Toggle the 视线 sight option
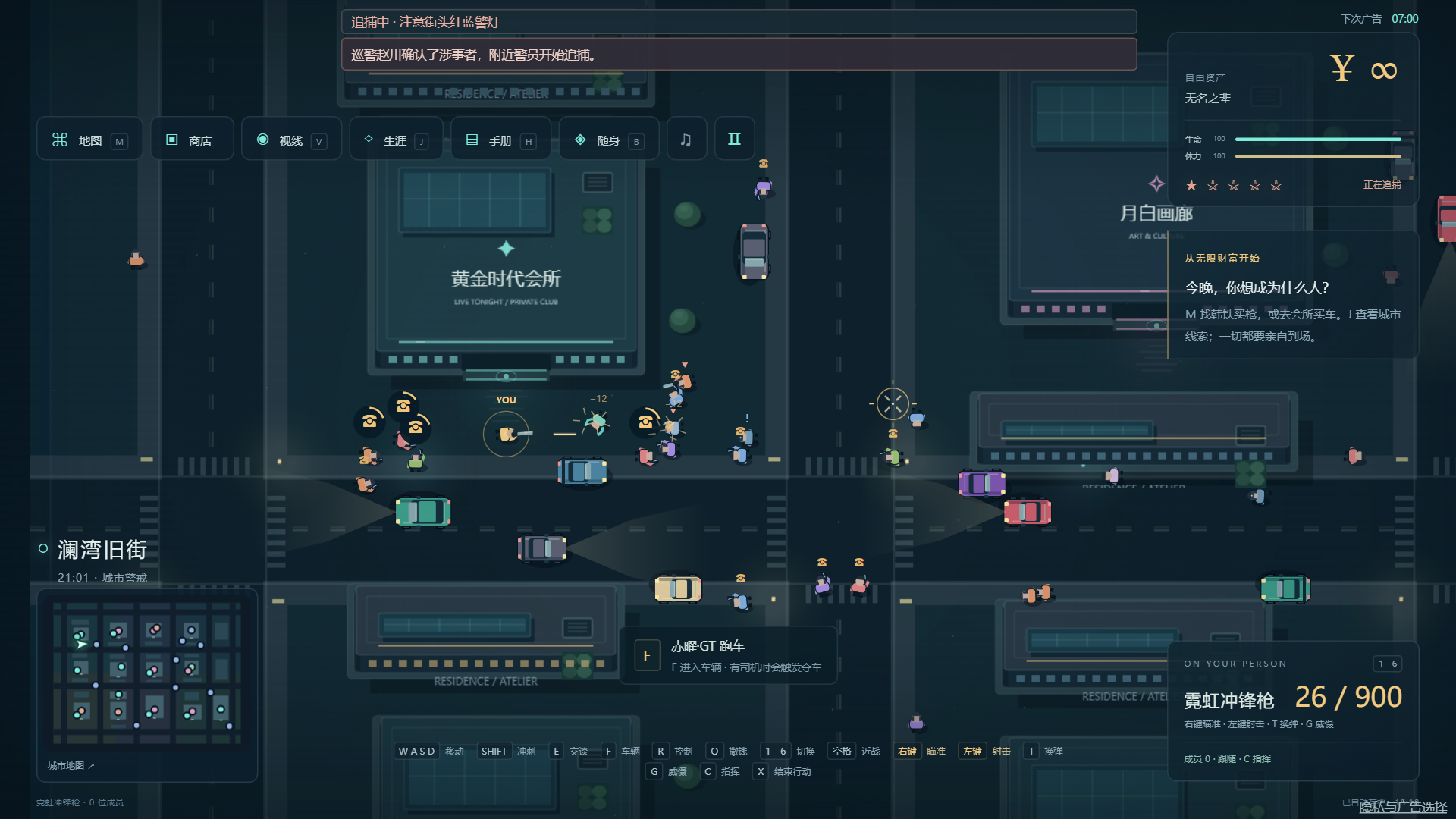This screenshot has height=819, width=1456. click(291, 140)
